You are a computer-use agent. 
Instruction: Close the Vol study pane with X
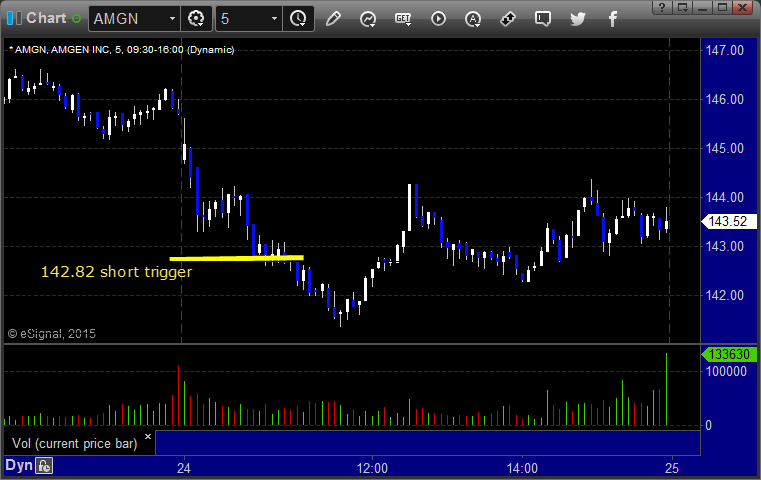click(x=148, y=436)
